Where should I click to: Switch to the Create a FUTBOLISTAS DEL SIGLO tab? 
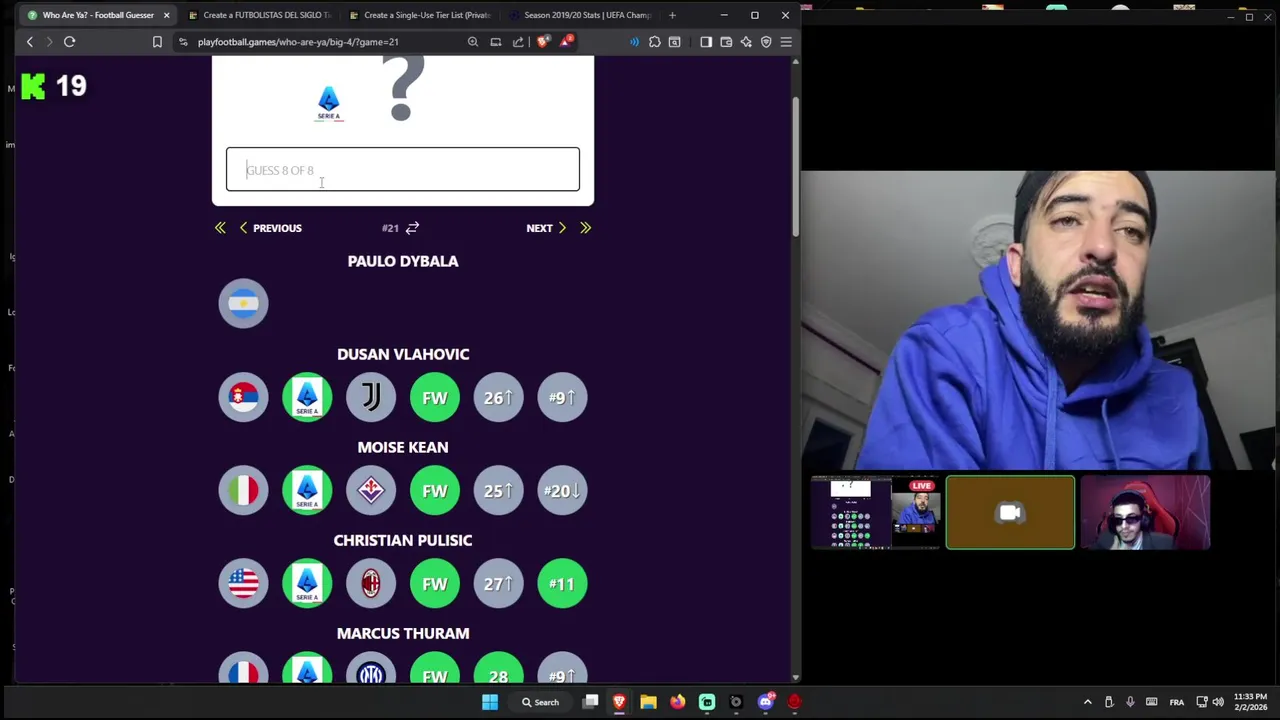[260, 15]
